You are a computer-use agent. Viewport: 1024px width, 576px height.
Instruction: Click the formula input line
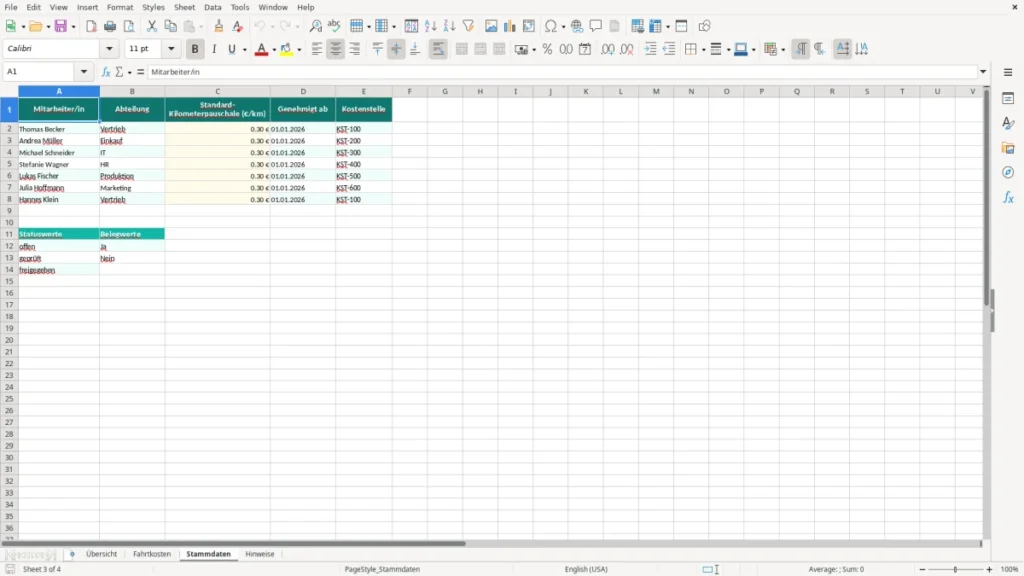click(562, 72)
